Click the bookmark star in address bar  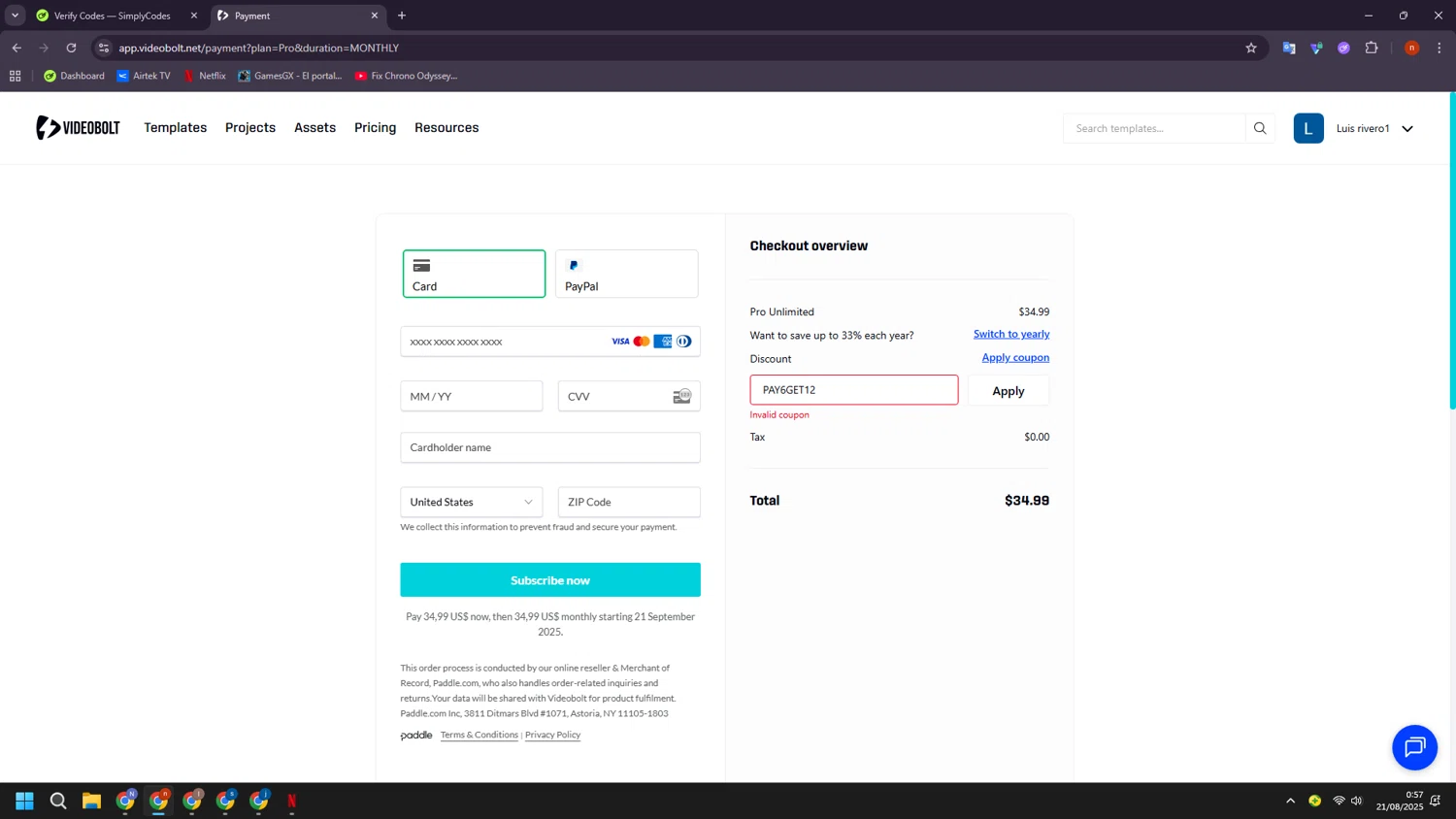click(1251, 48)
